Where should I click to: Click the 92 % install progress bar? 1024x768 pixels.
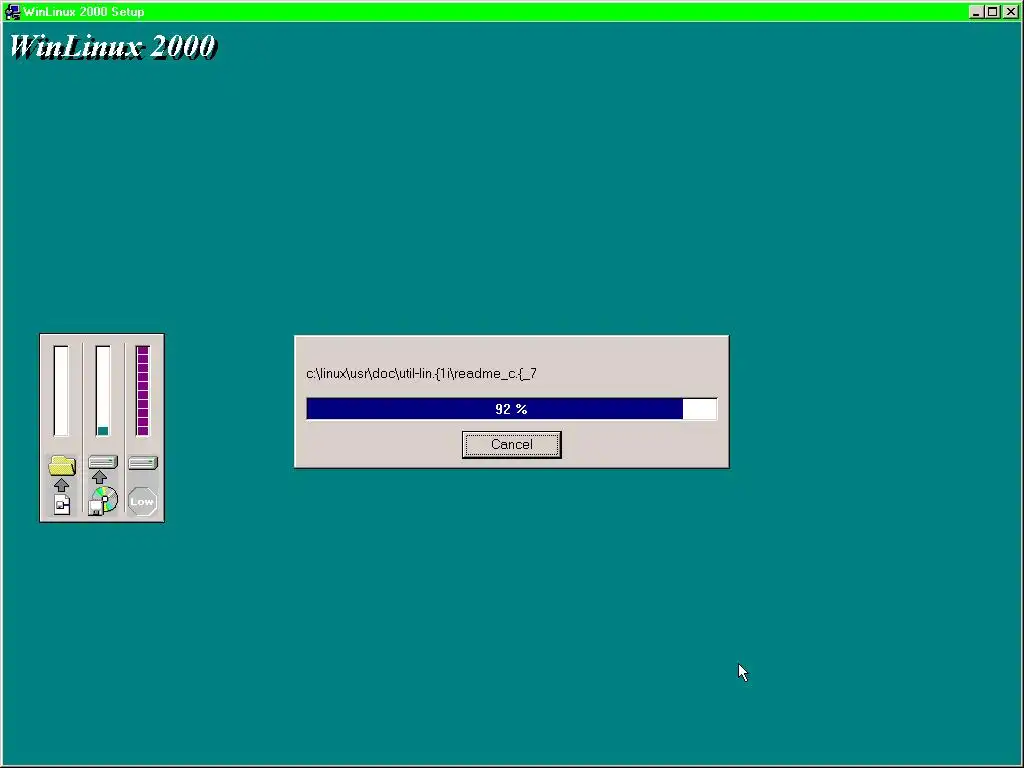point(511,409)
